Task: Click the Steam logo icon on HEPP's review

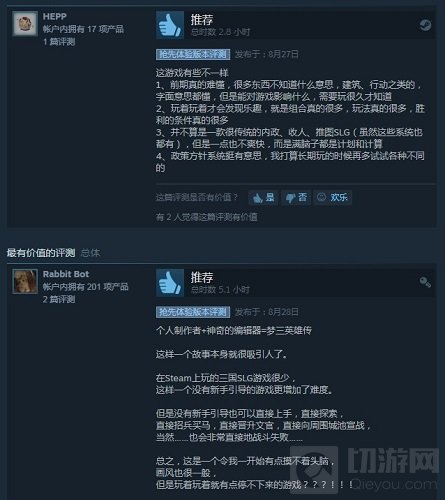Action: pyautogui.click(x=425, y=25)
